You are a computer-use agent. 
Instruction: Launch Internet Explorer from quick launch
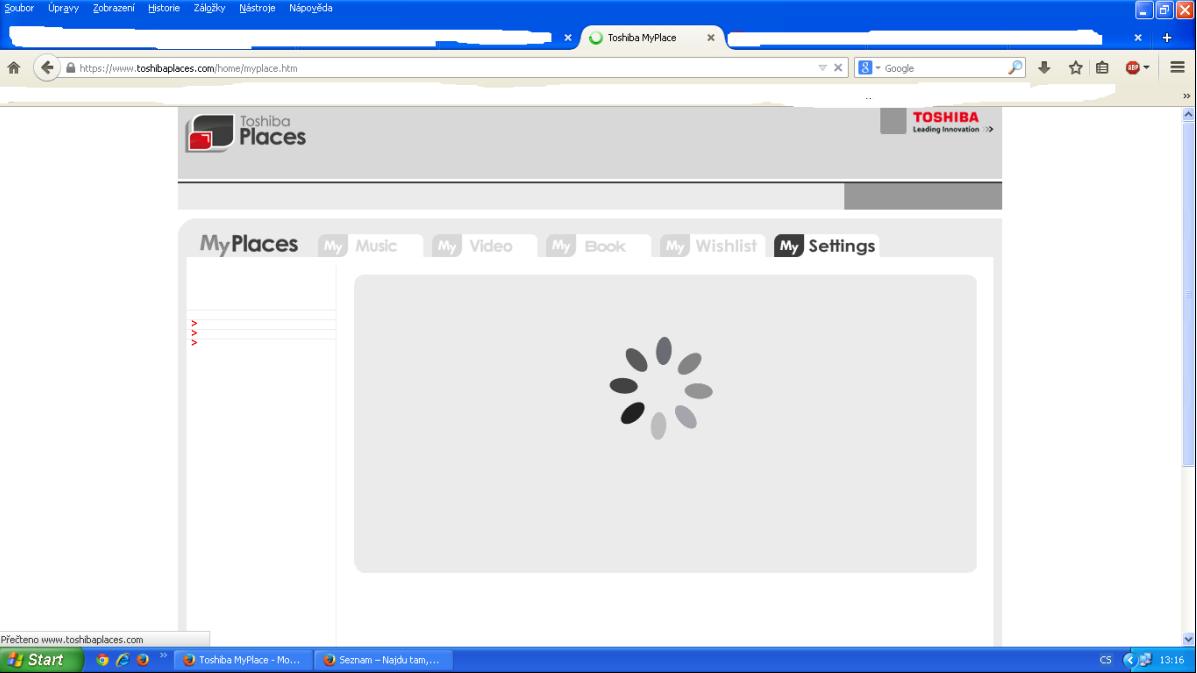122,660
